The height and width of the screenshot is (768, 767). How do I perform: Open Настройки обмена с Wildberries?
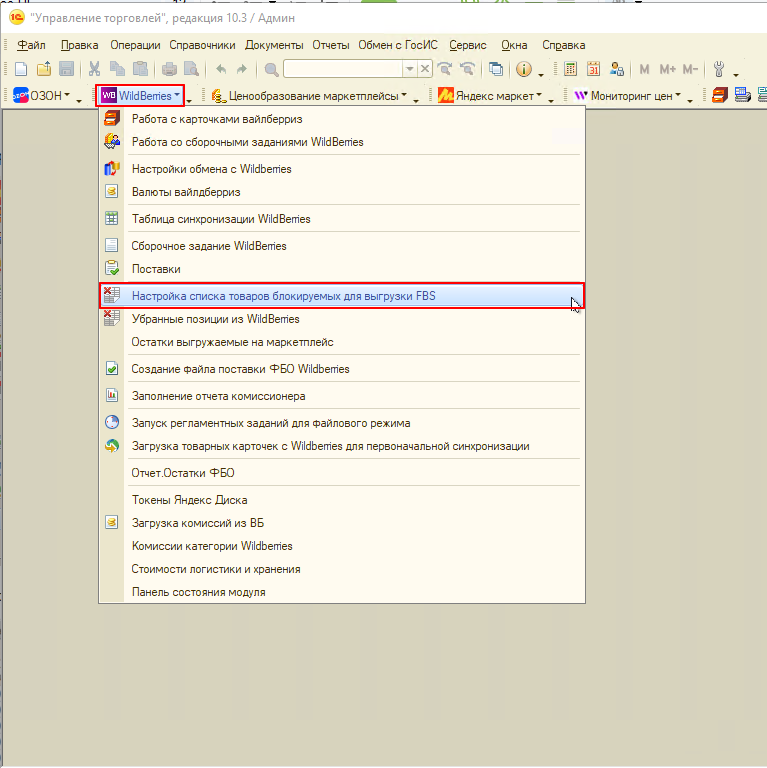click(x=342, y=169)
